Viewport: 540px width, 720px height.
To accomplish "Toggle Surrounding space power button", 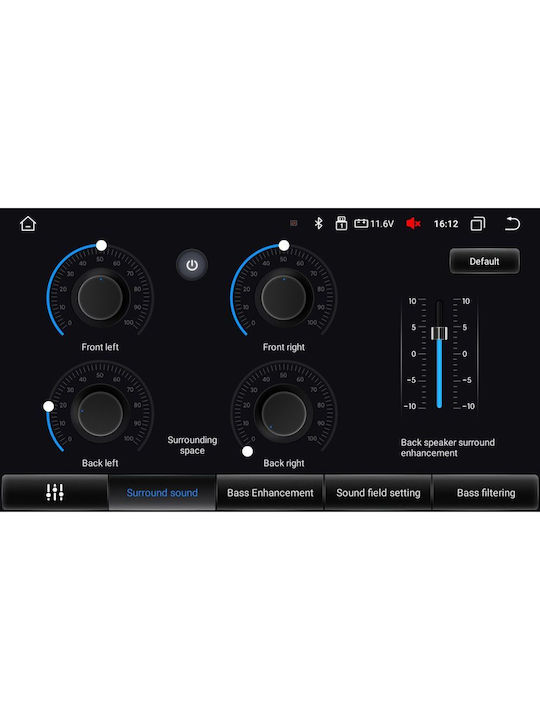I will tap(192, 265).
